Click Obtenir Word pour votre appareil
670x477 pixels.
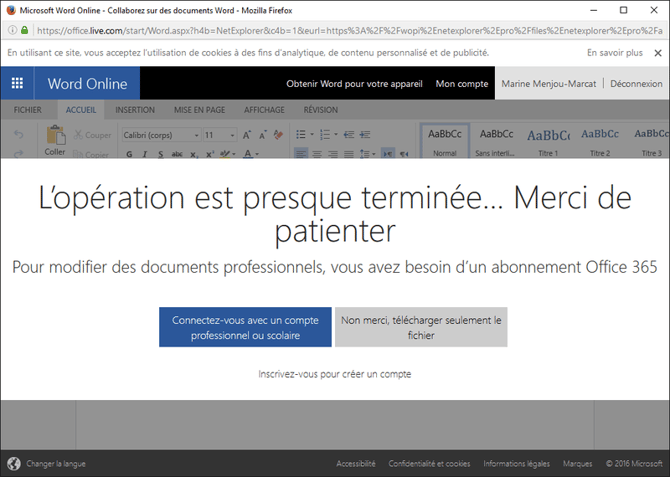pyautogui.click(x=354, y=84)
